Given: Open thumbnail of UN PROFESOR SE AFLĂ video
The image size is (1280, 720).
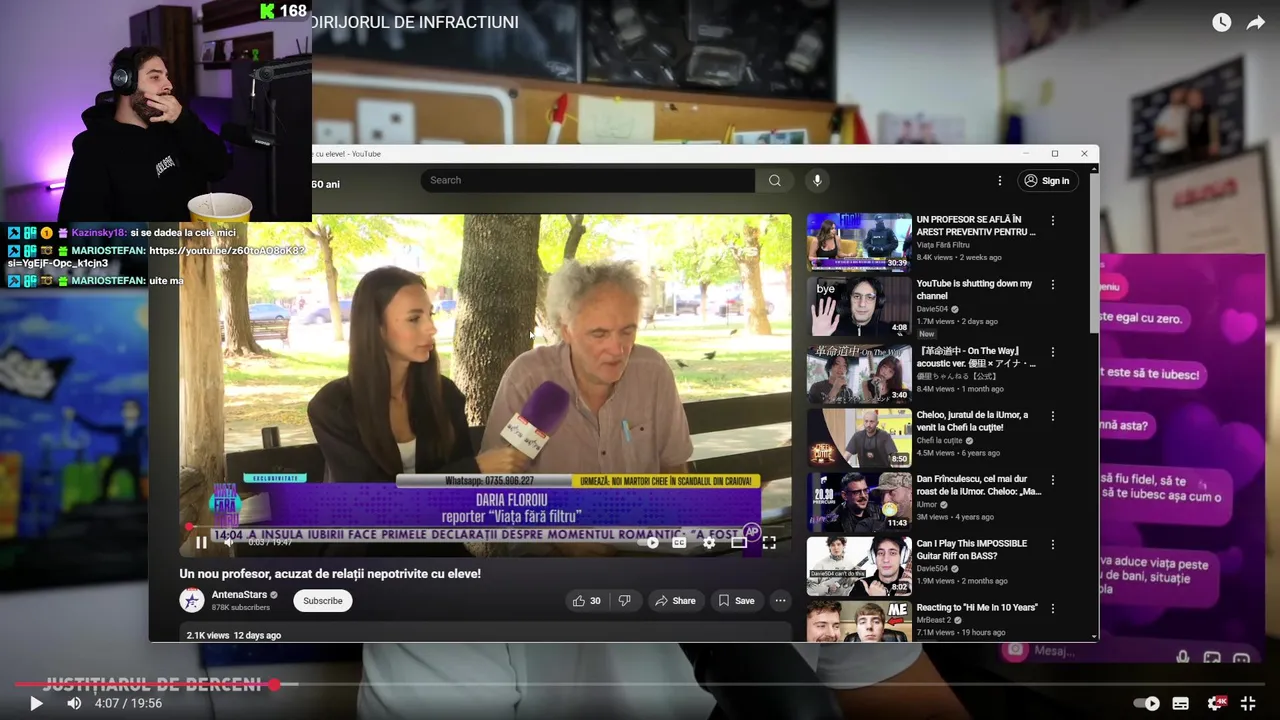Looking at the screenshot, I should point(859,242).
